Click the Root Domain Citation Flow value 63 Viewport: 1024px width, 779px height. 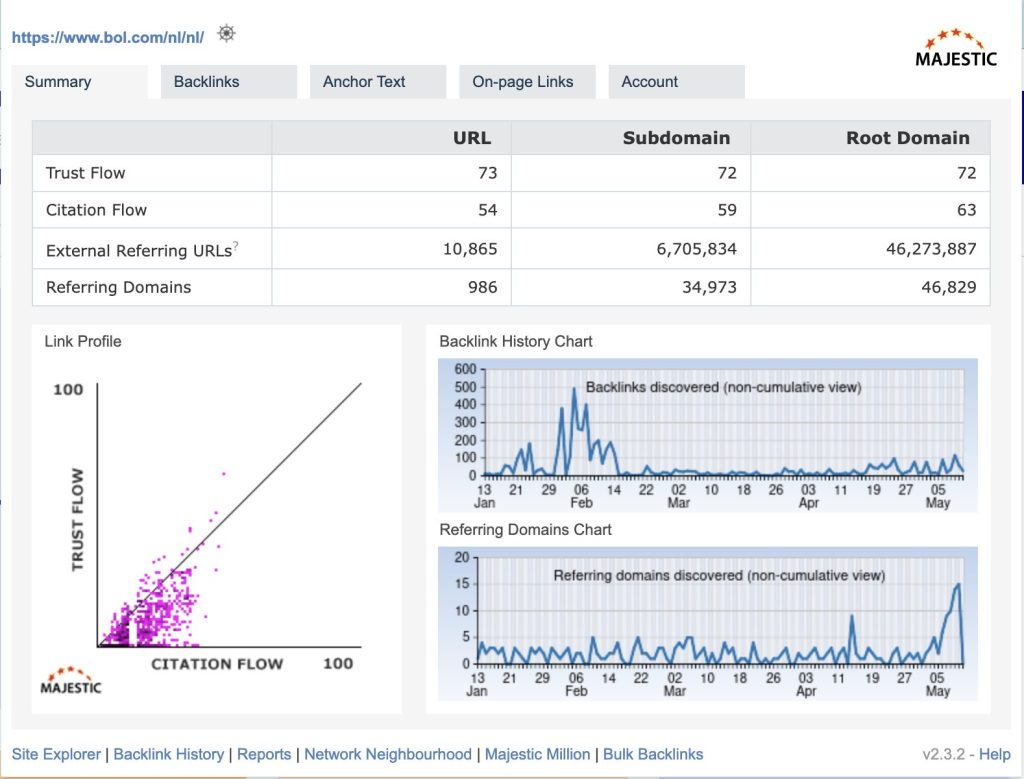pos(967,210)
